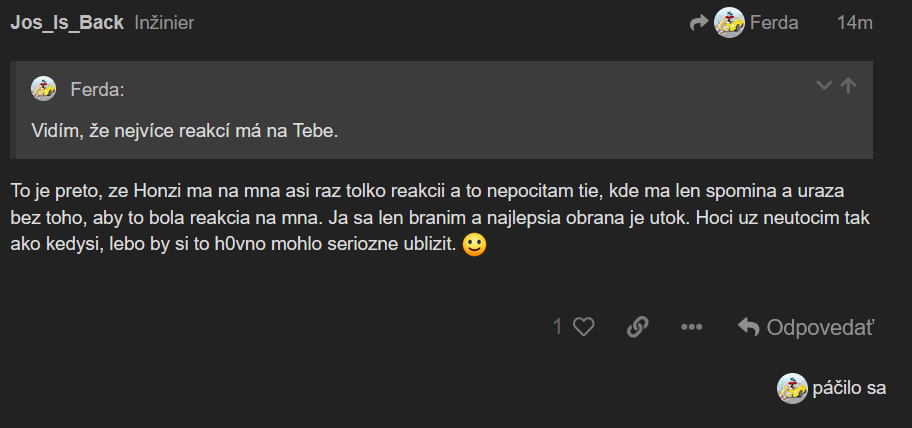Toggle the heart like icon
912x428 pixels.
point(584,326)
